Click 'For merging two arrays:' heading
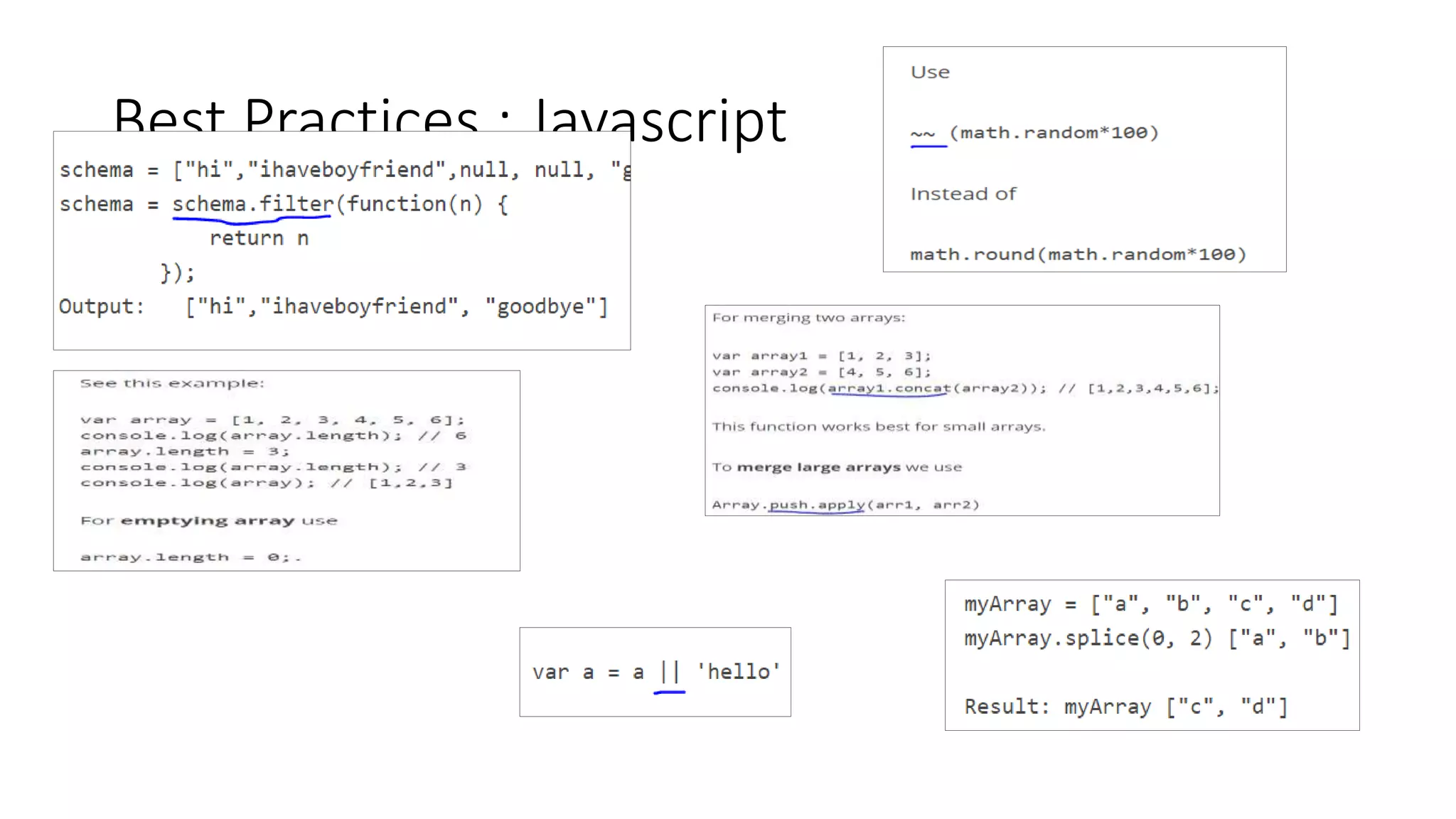The image size is (1456, 819). (808, 318)
